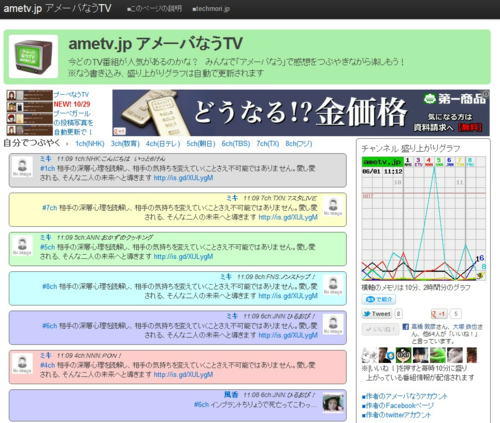The image size is (500, 423).
Task: Click the AdChoices icon on banner corner
Action: (x=486, y=94)
